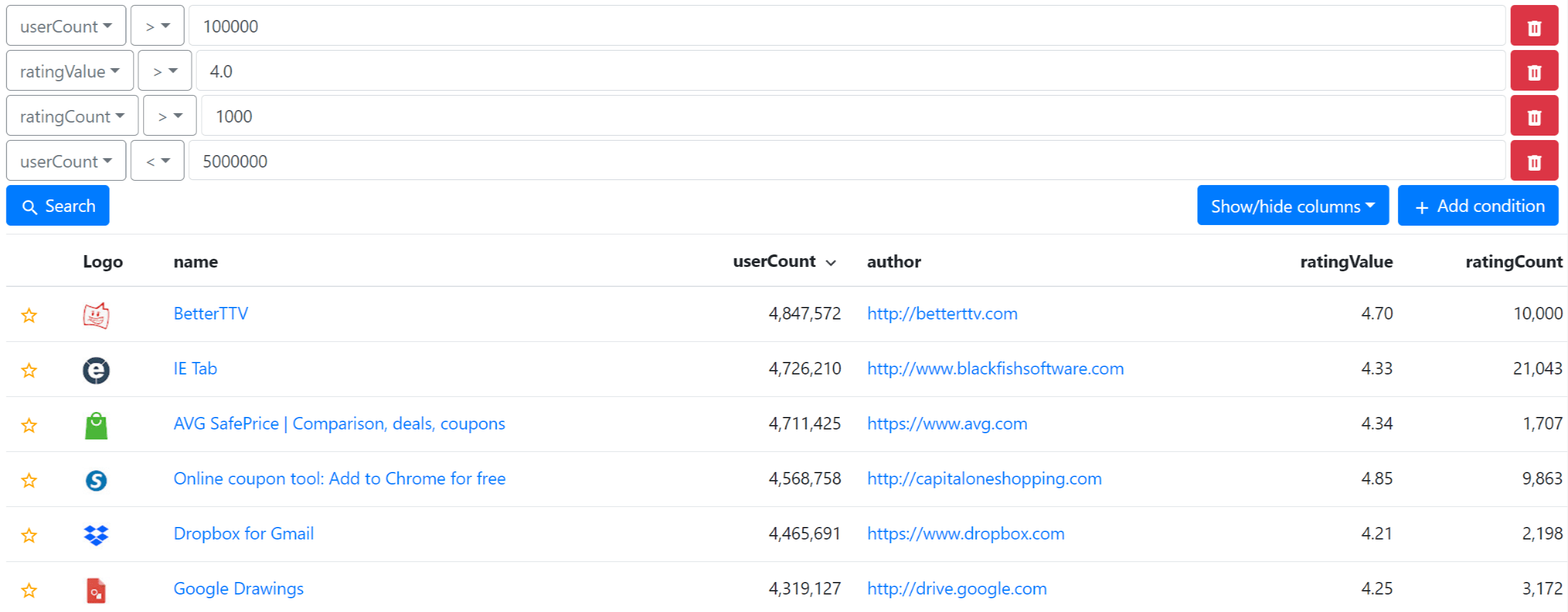Visit https://www.dropbox.com author link
This screenshot has height=612, width=1568.
coord(966,533)
